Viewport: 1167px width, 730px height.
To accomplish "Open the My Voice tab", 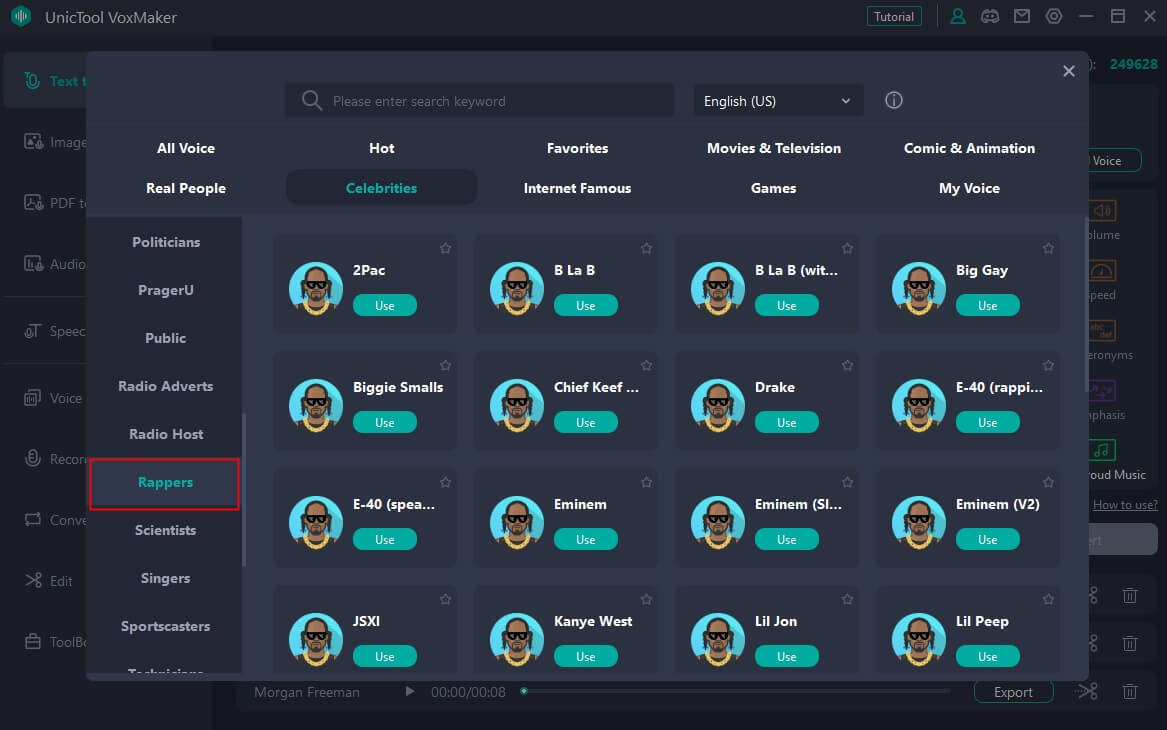I will pyautogui.click(x=969, y=188).
